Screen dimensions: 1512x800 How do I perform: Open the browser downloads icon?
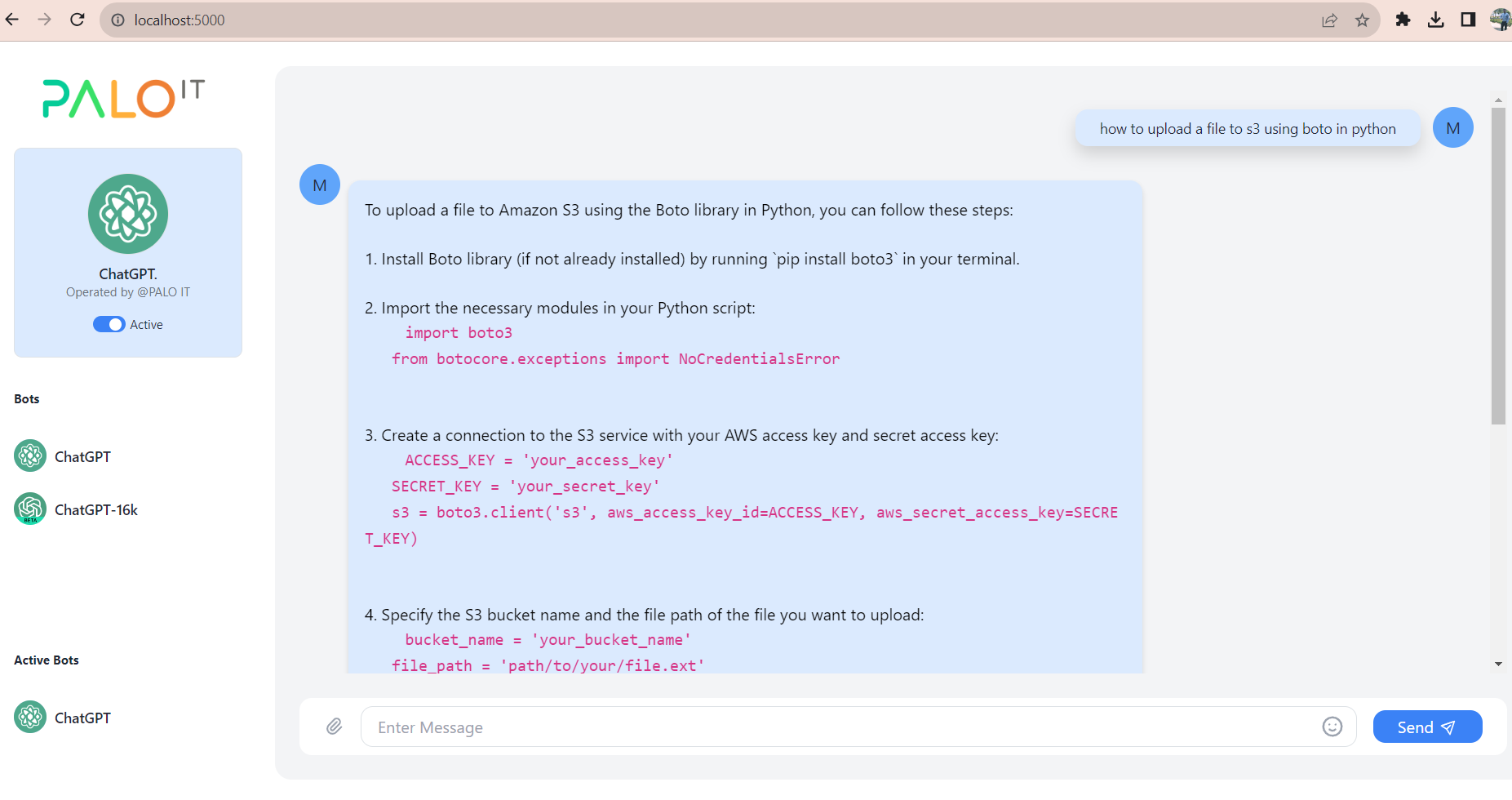point(1436,20)
